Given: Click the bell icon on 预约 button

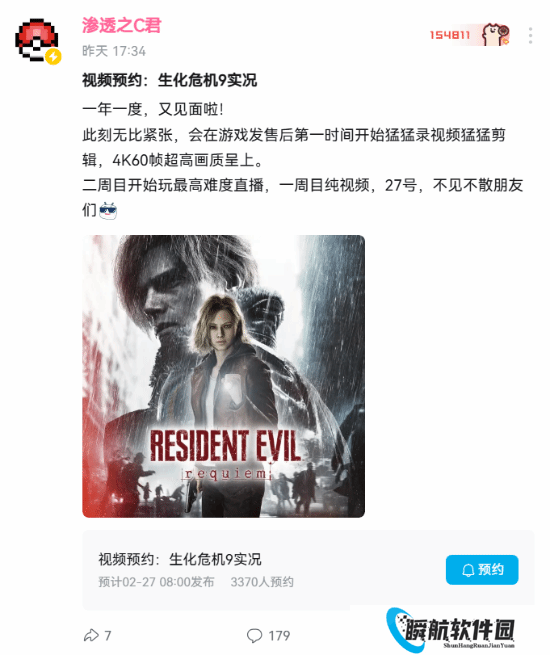Looking at the screenshot, I should 468,570.
